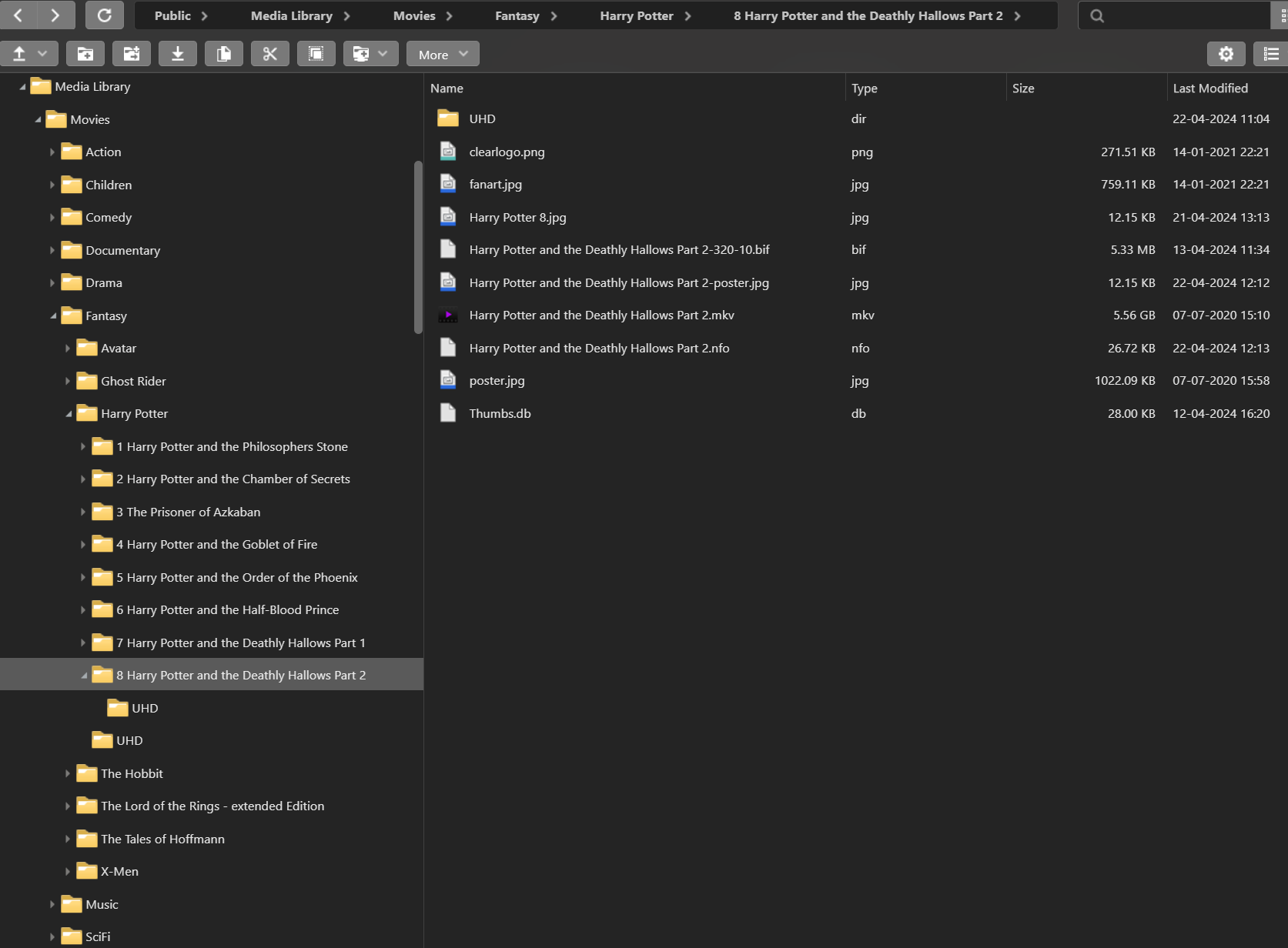Screen dimensions: 1288x948
Task: Select 5 Harry Potter and the Order of the Phoenix
Action: [x=237, y=577]
